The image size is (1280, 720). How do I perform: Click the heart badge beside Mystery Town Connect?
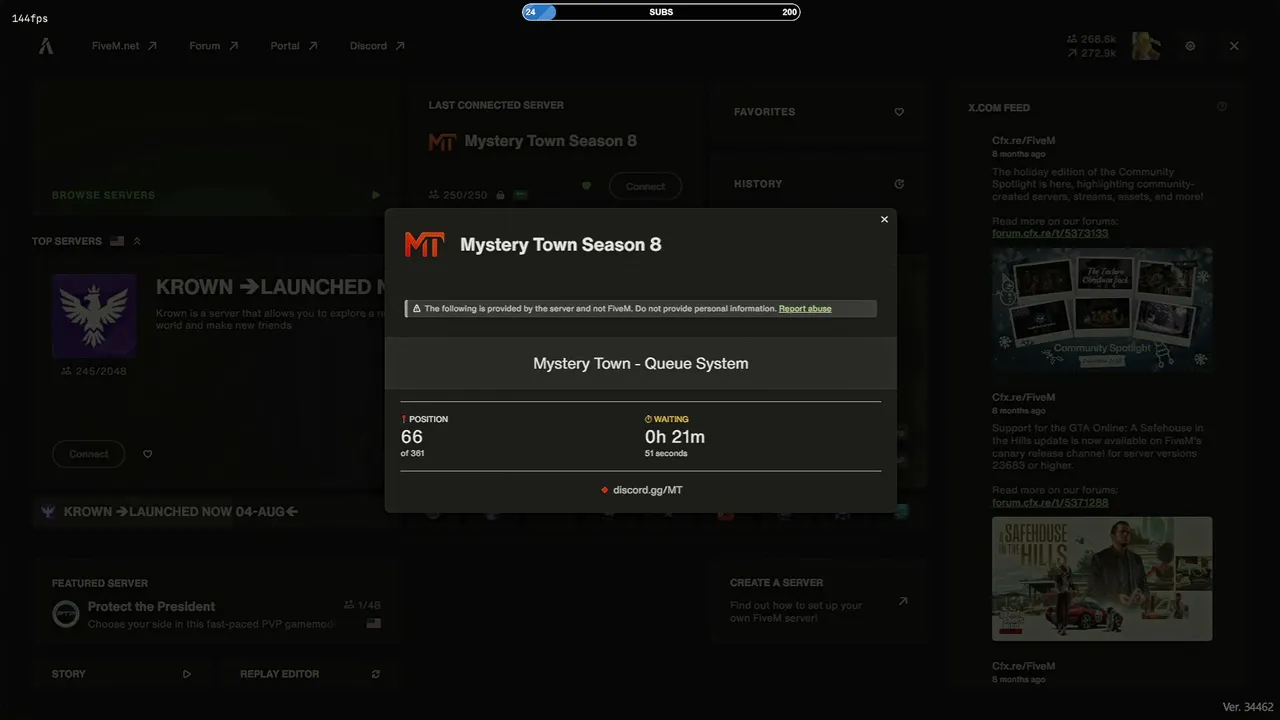587,186
